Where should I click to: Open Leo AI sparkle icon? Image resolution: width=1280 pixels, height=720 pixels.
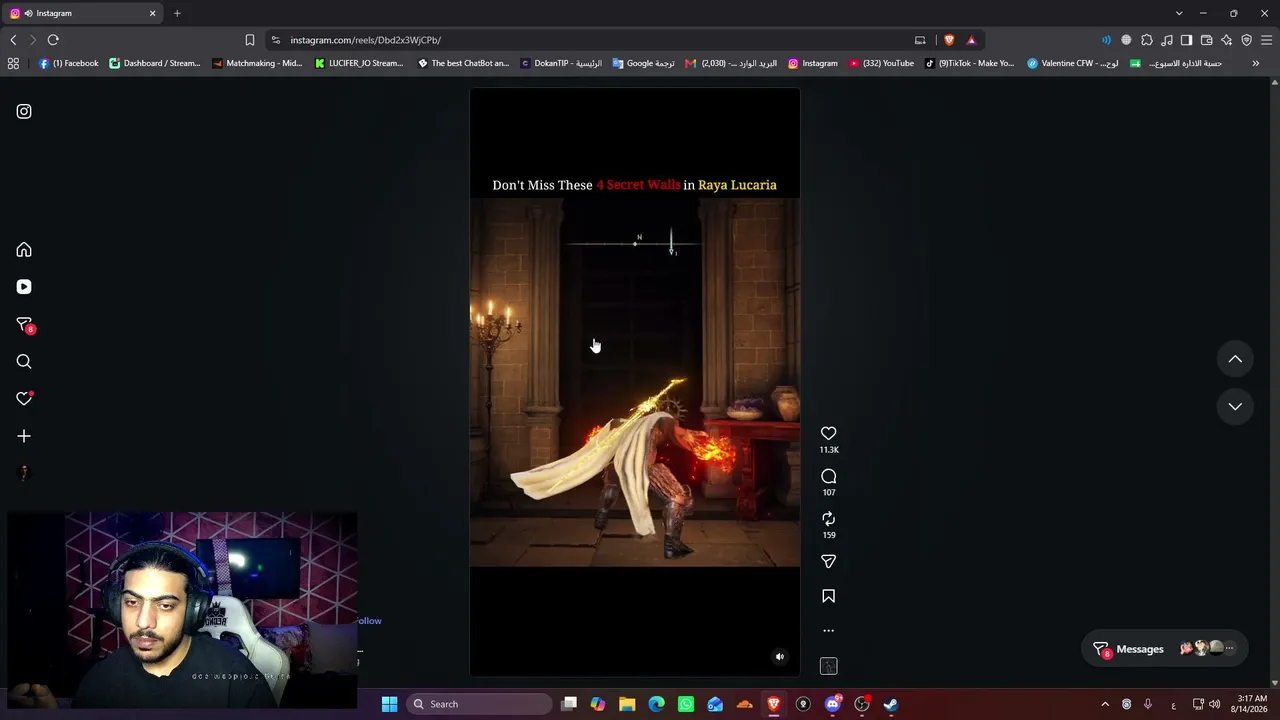(x=1227, y=40)
